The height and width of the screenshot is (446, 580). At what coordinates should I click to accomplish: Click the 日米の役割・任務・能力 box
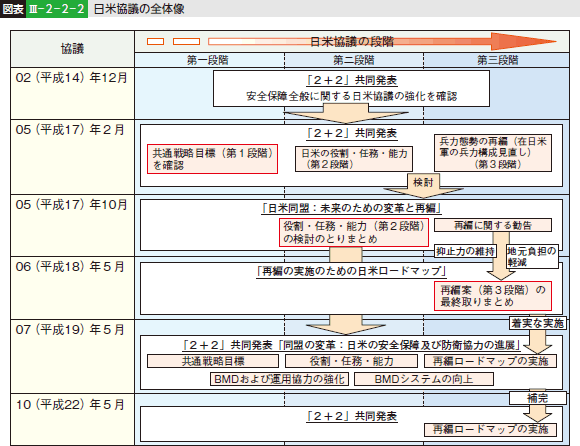(x=354, y=159)
